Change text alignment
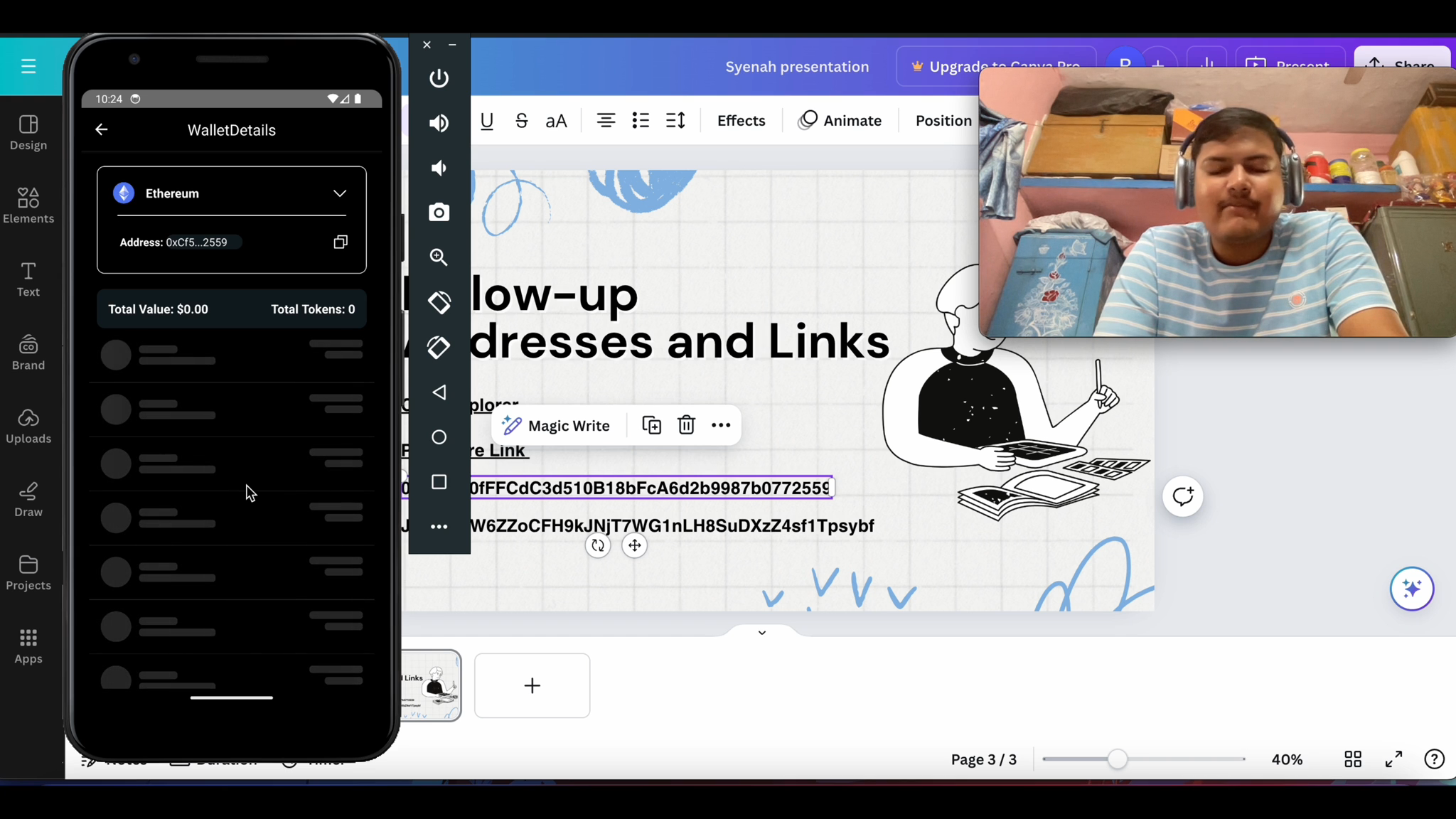 606,121
